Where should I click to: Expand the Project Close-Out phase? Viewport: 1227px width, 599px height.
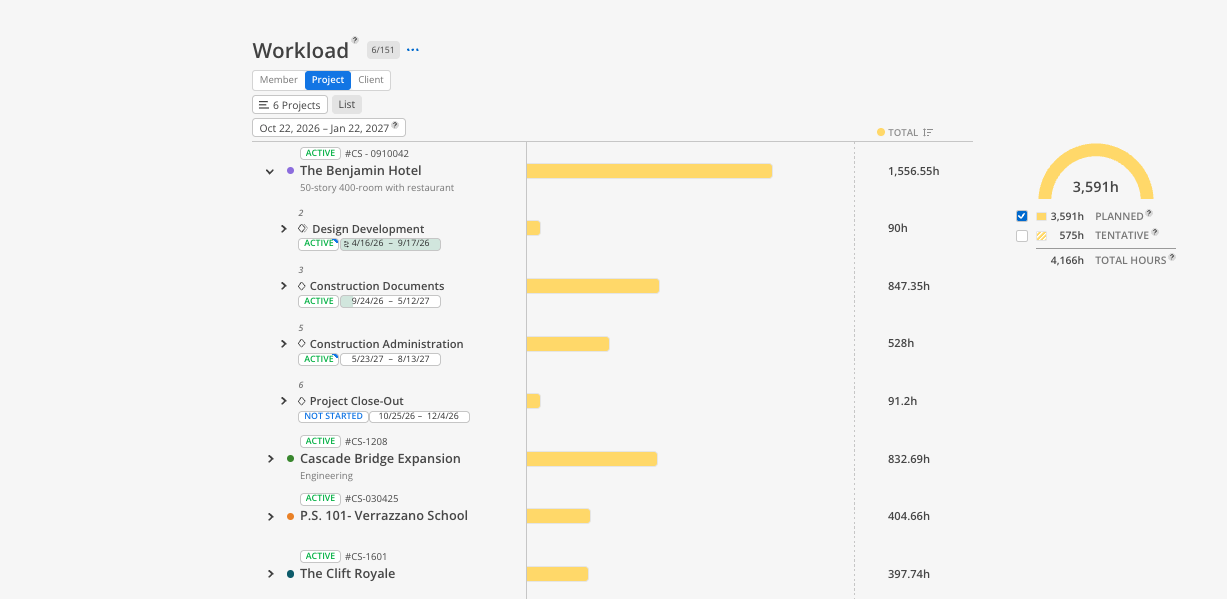pos(284,401)
